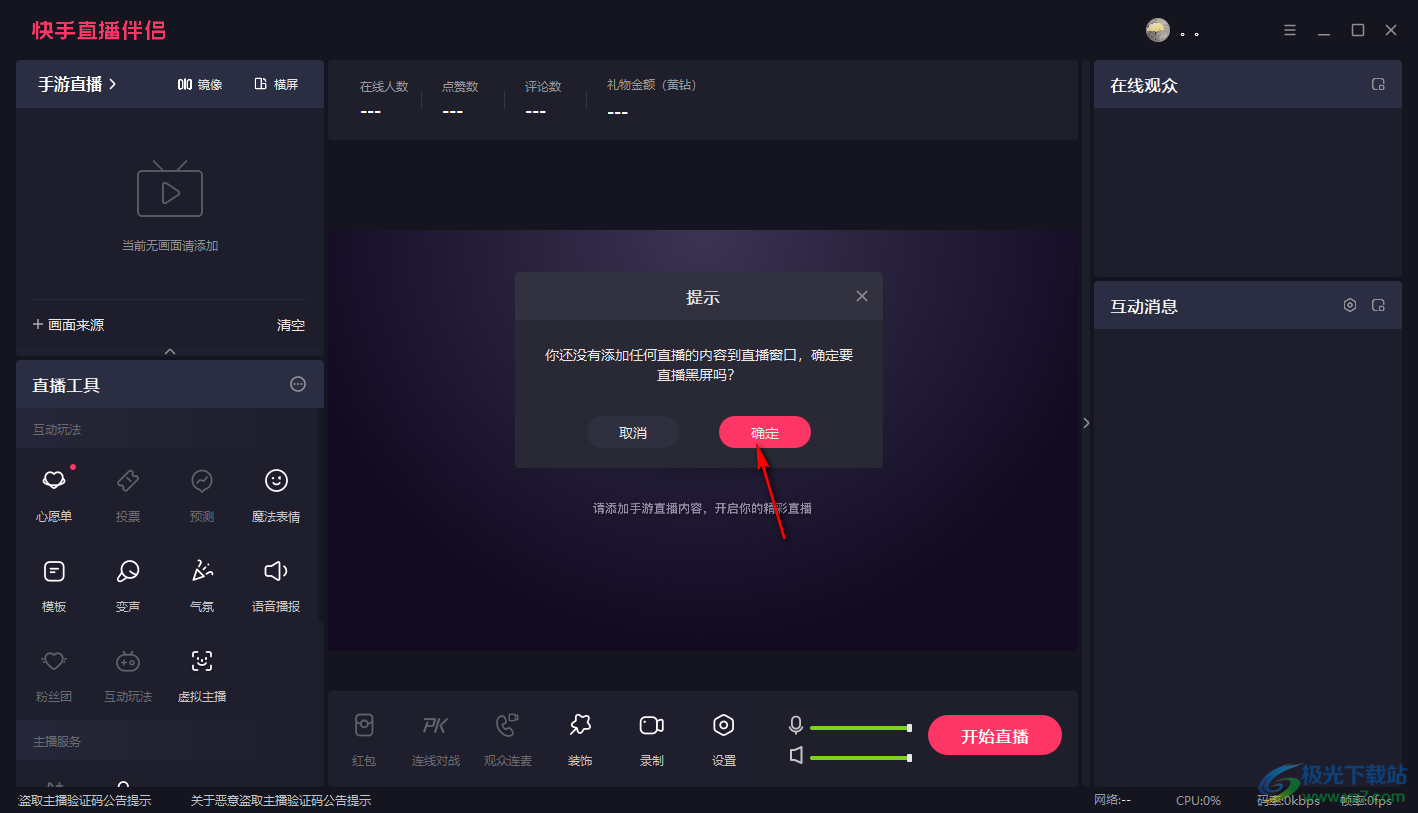The image size is (1418, 813).
Task: Click the 在线人数 statistic
Action: click(x=384, y=98)
